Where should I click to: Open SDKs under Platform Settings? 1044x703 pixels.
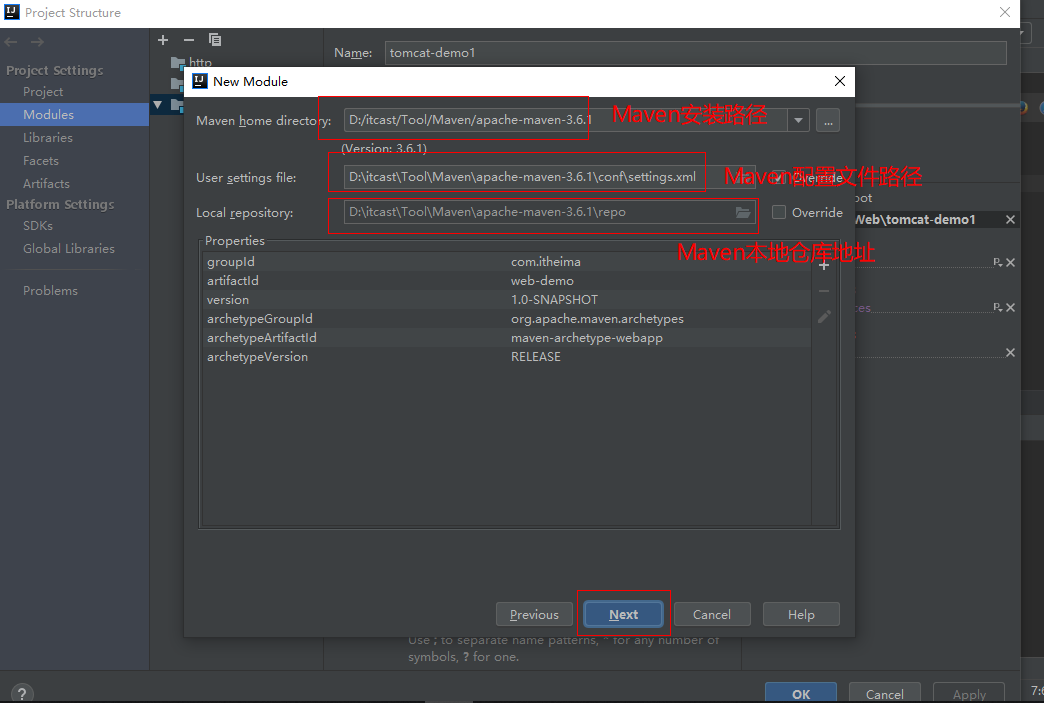[38, 226]
